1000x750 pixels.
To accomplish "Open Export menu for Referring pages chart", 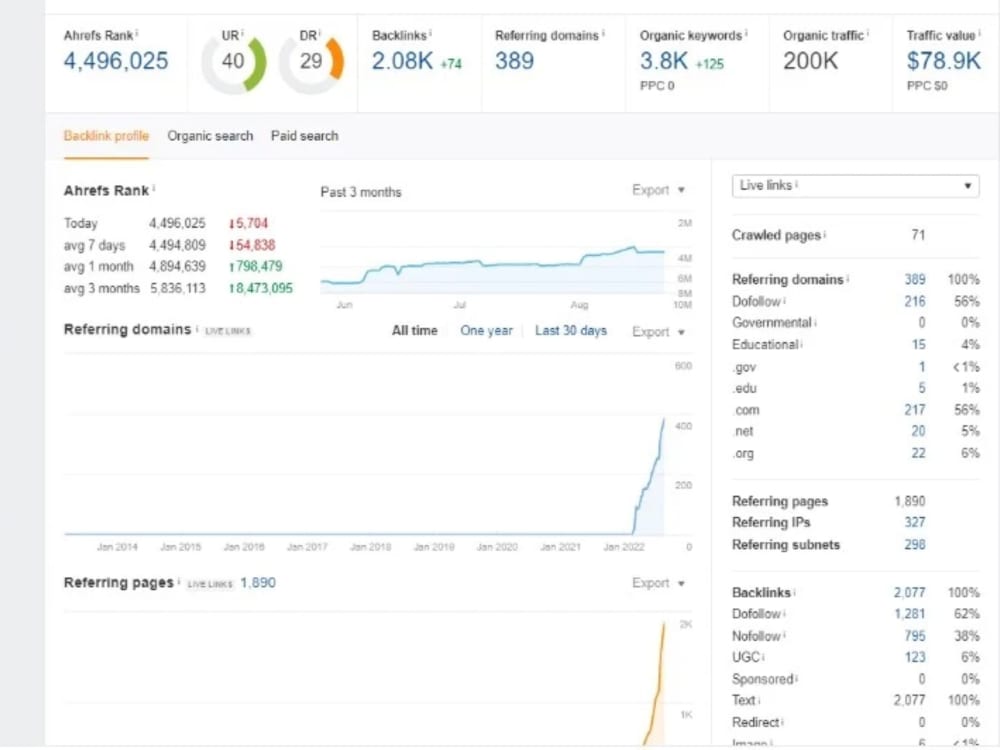I will click(x=658, y=583).
